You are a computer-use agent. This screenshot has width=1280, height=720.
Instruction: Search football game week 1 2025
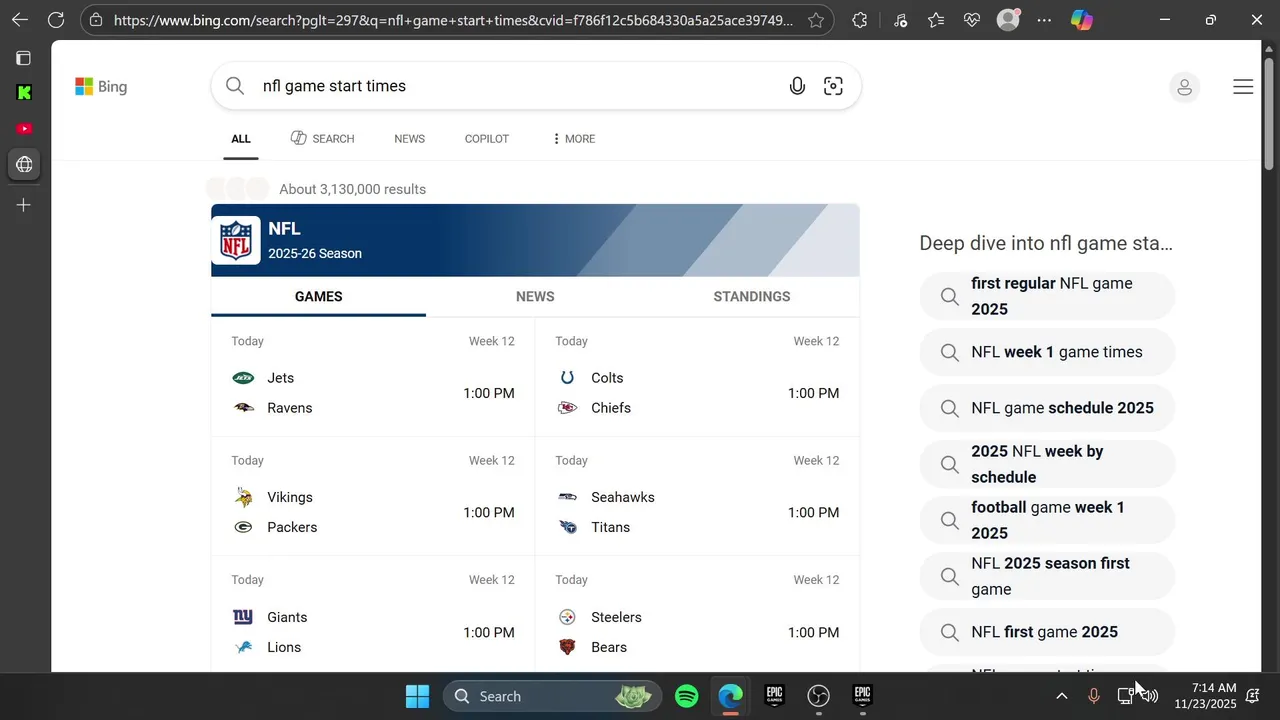[x=1047, y=520]
